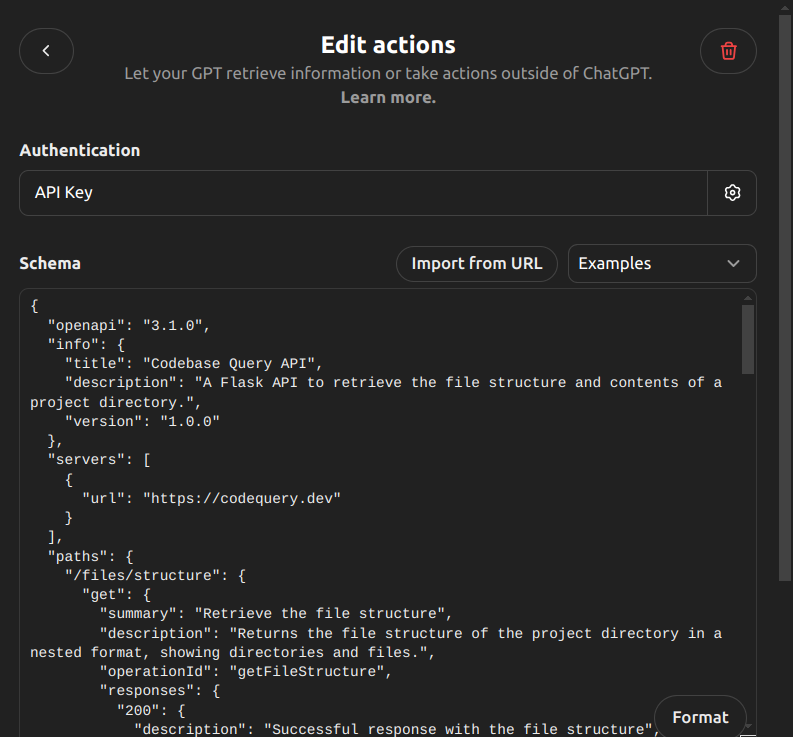Click the "version": "1.0.0" line
This screenshot has width=793, height=740.
click(142, 421)
